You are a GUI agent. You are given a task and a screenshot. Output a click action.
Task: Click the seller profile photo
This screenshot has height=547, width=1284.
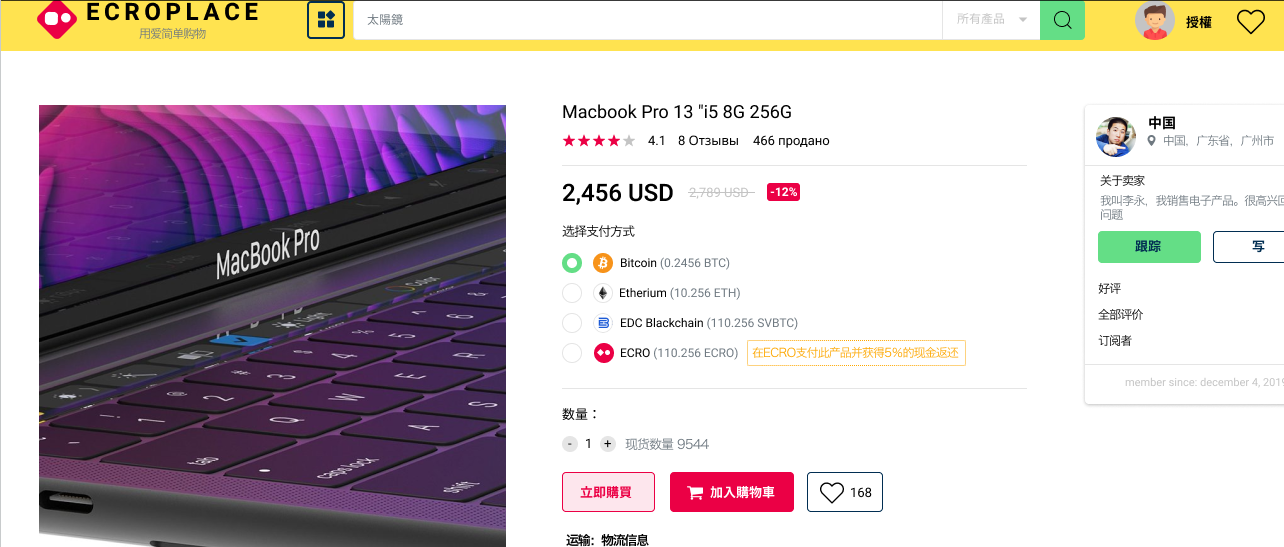point(1116,137)
